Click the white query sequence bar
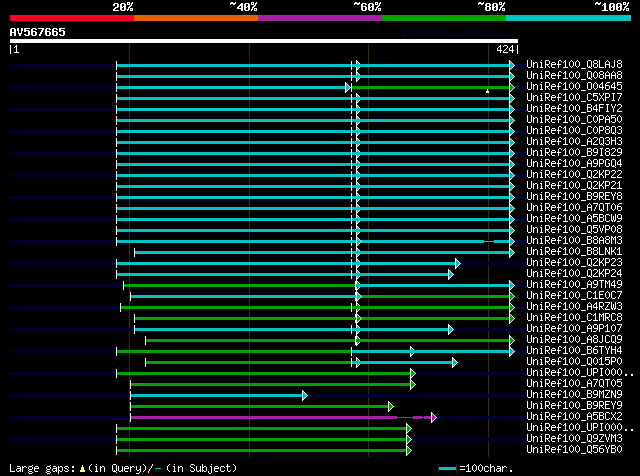Viewport: 640px width, 476px height. pos(264,41)
